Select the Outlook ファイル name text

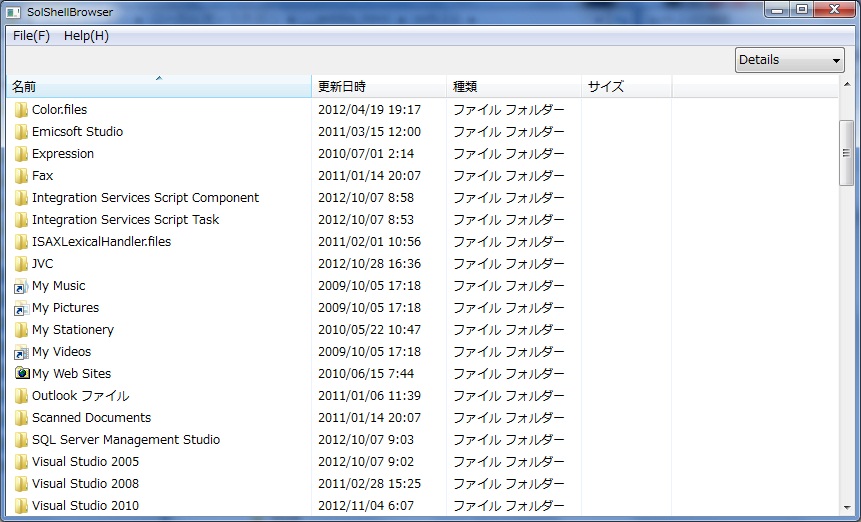tap(81, 396)
